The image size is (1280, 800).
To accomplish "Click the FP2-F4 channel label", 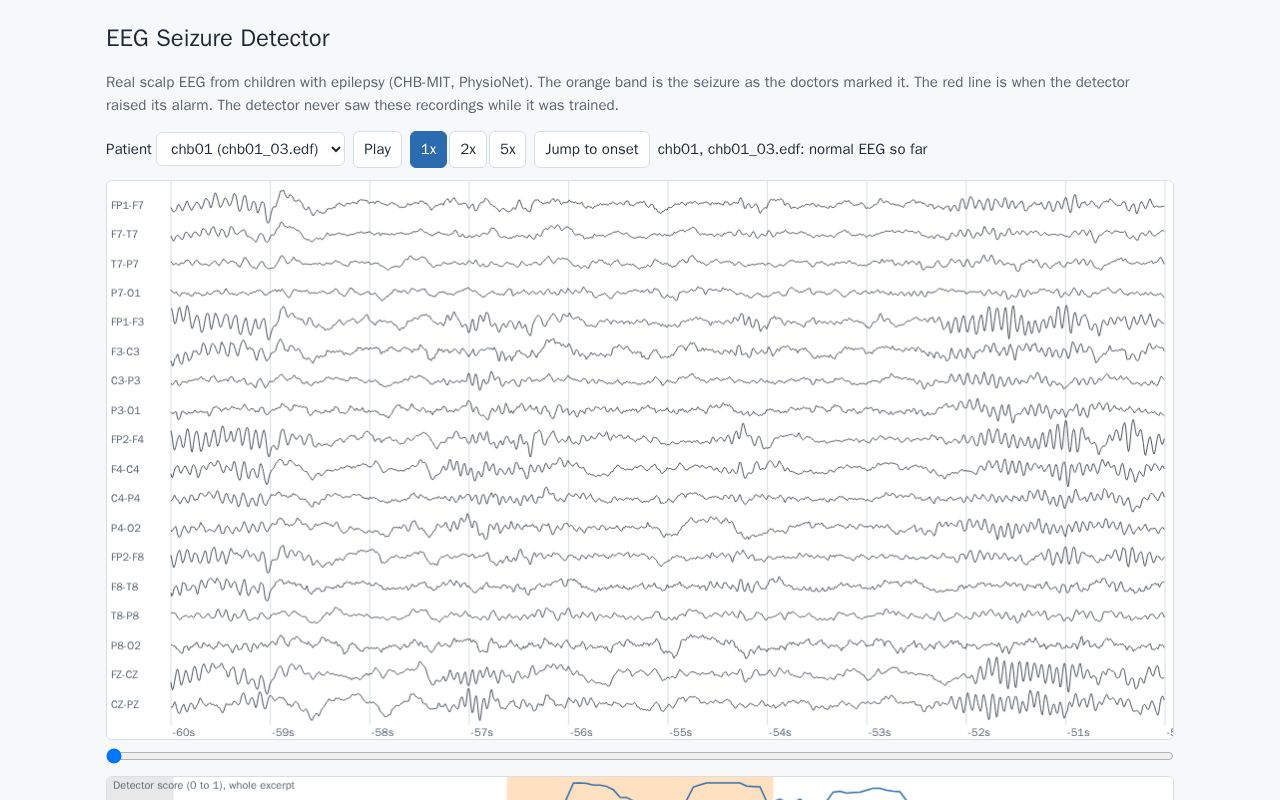I will [x=127, y=440].
